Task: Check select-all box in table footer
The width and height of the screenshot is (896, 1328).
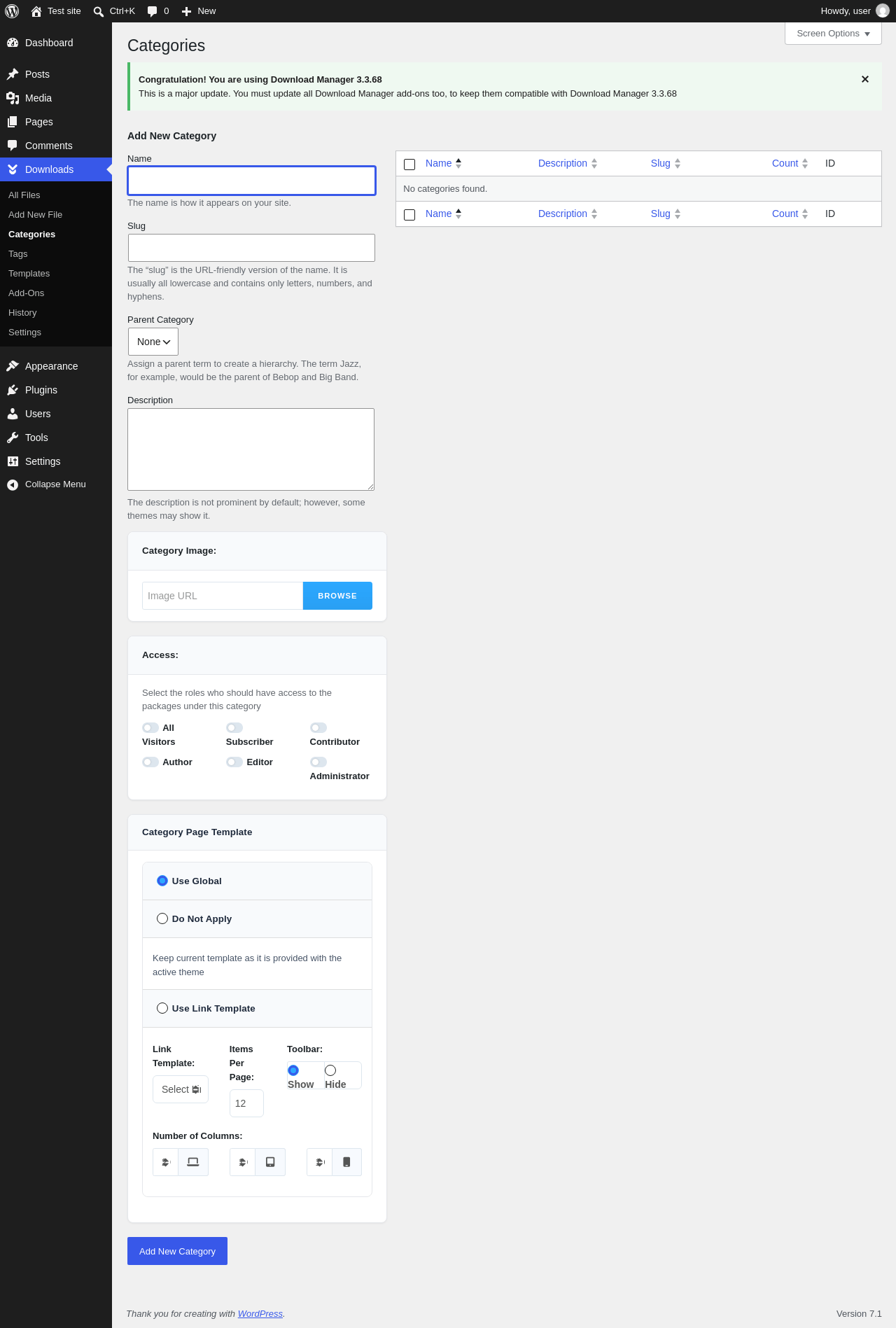Action: (409, 215)
